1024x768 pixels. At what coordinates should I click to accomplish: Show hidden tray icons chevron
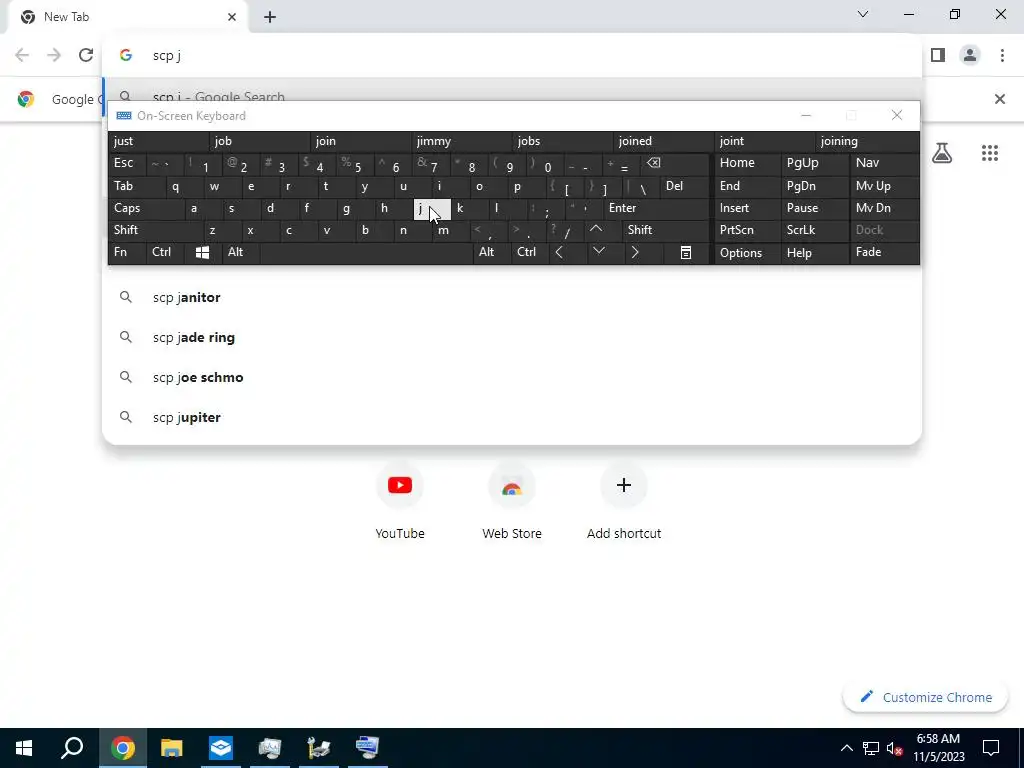(846, 748)
